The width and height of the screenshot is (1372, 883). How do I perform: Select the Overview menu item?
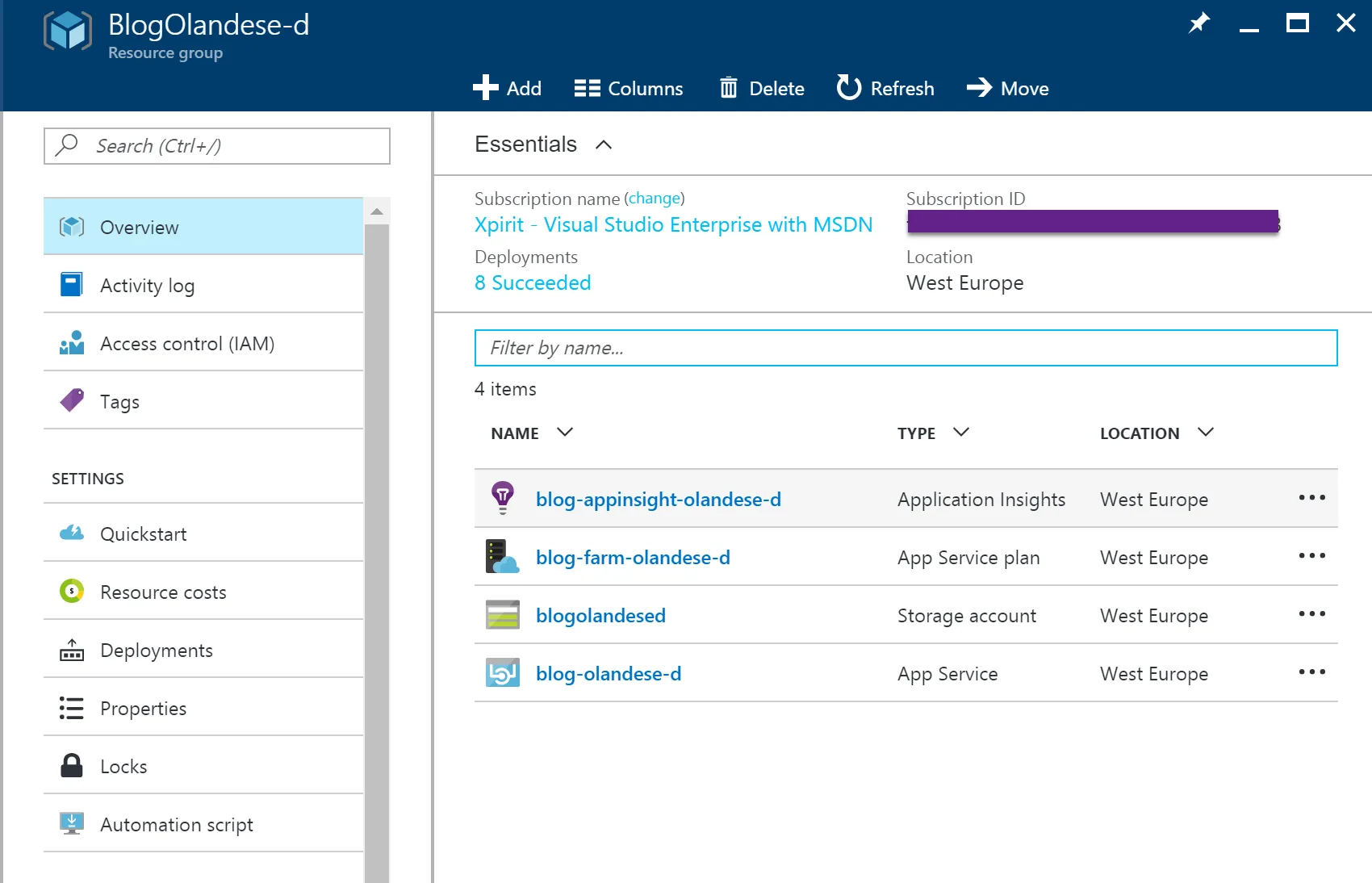(x=203, y=227)
